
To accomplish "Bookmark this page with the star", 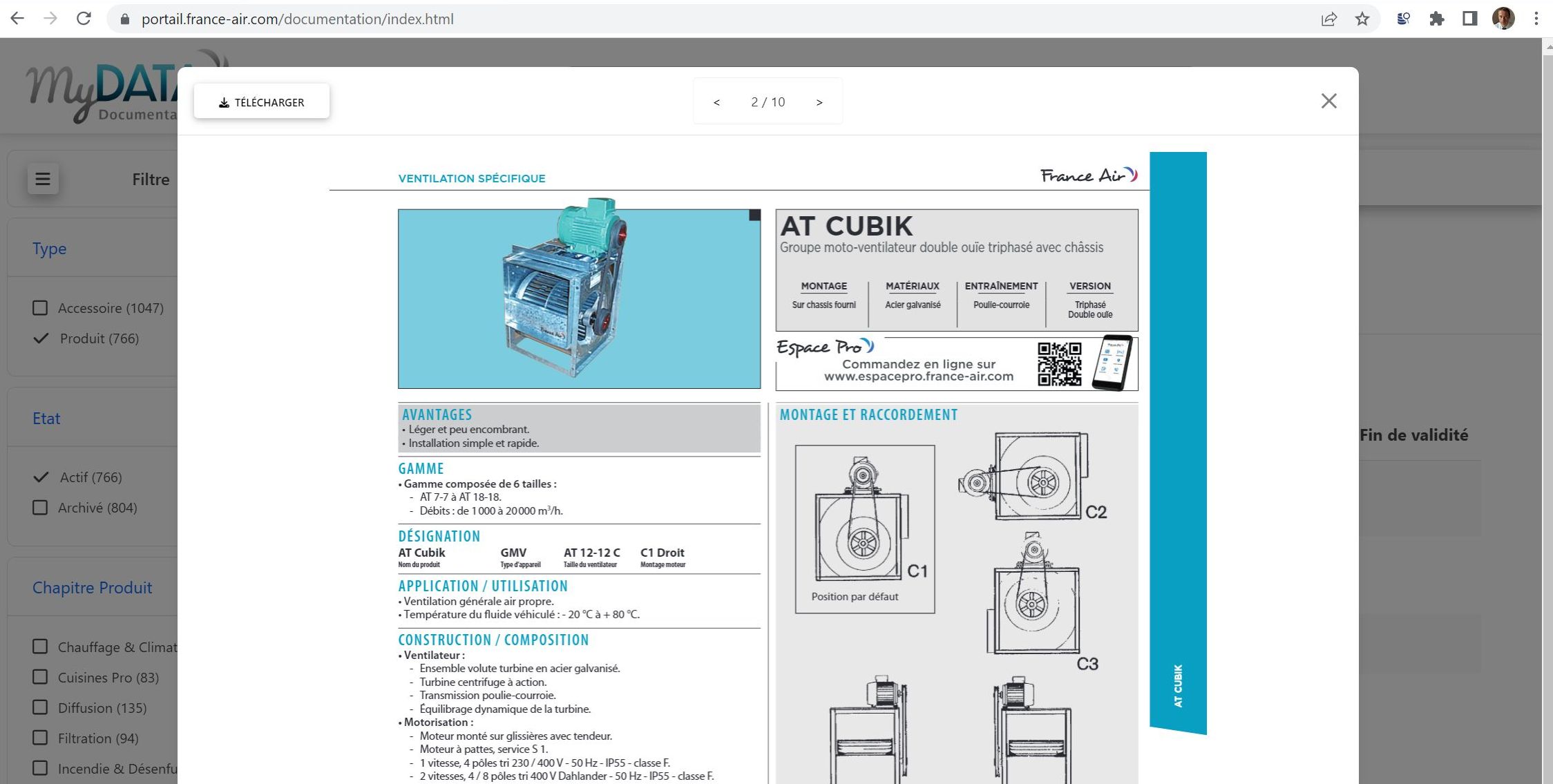I will 1362,19.
